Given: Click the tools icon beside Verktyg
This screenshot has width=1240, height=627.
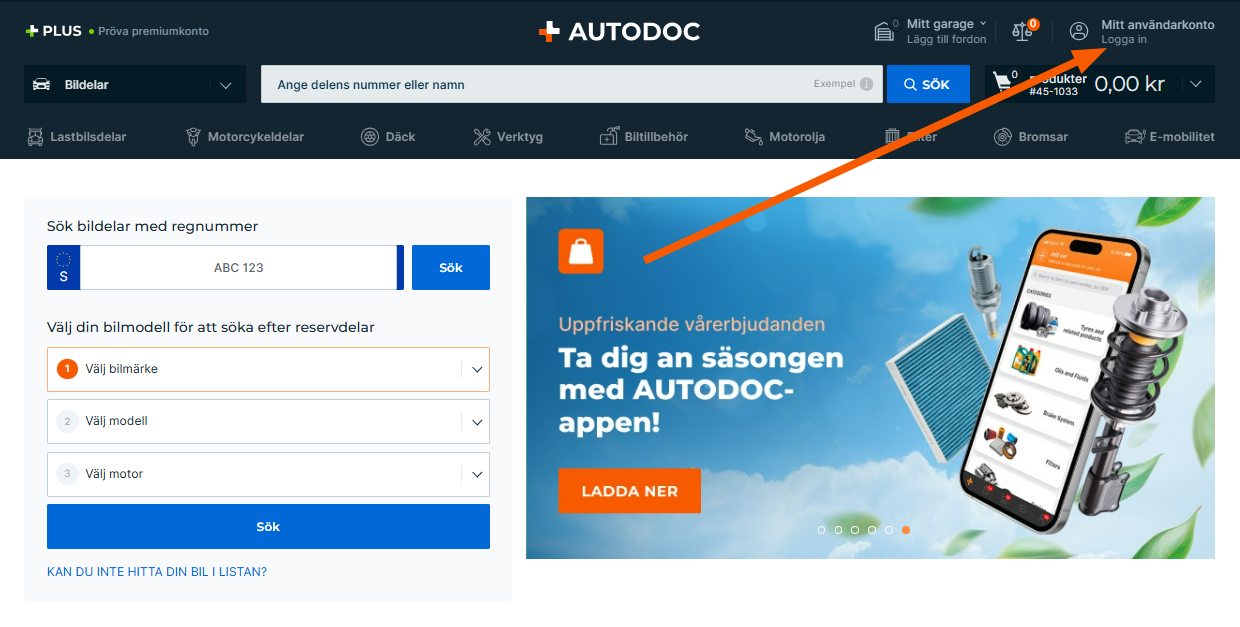Looking at the screenshot, I should [x=482, y=136].
